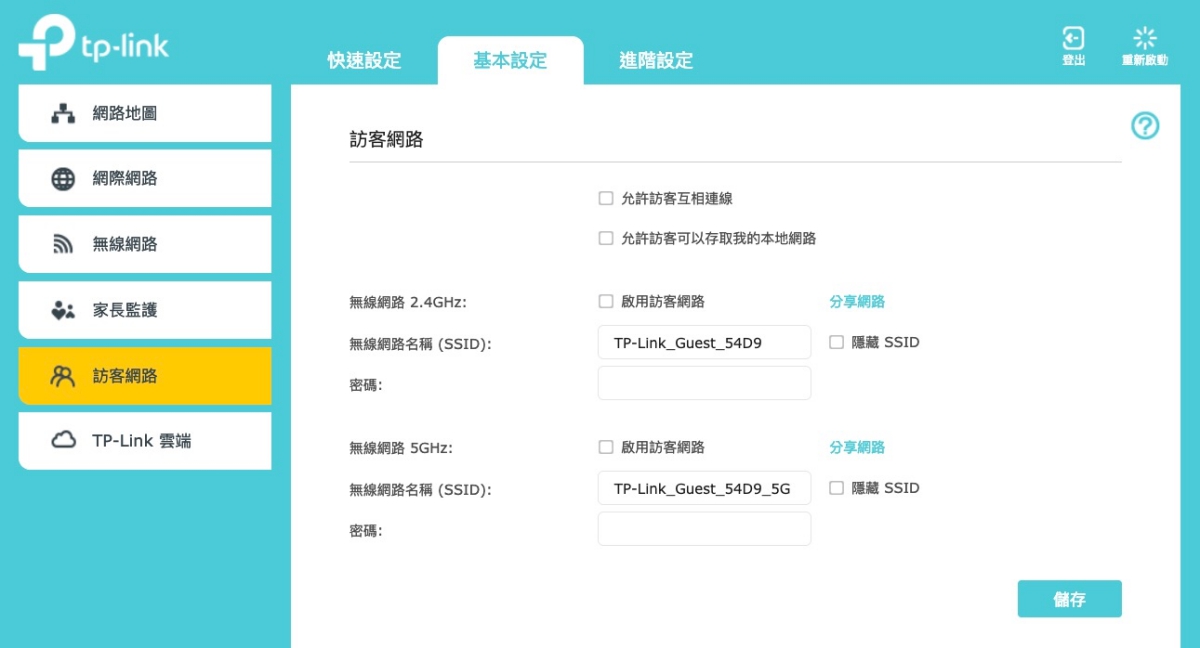Click the 無線網路 5GHz: label
The image size is (1200, 648).
coord(401,448)
